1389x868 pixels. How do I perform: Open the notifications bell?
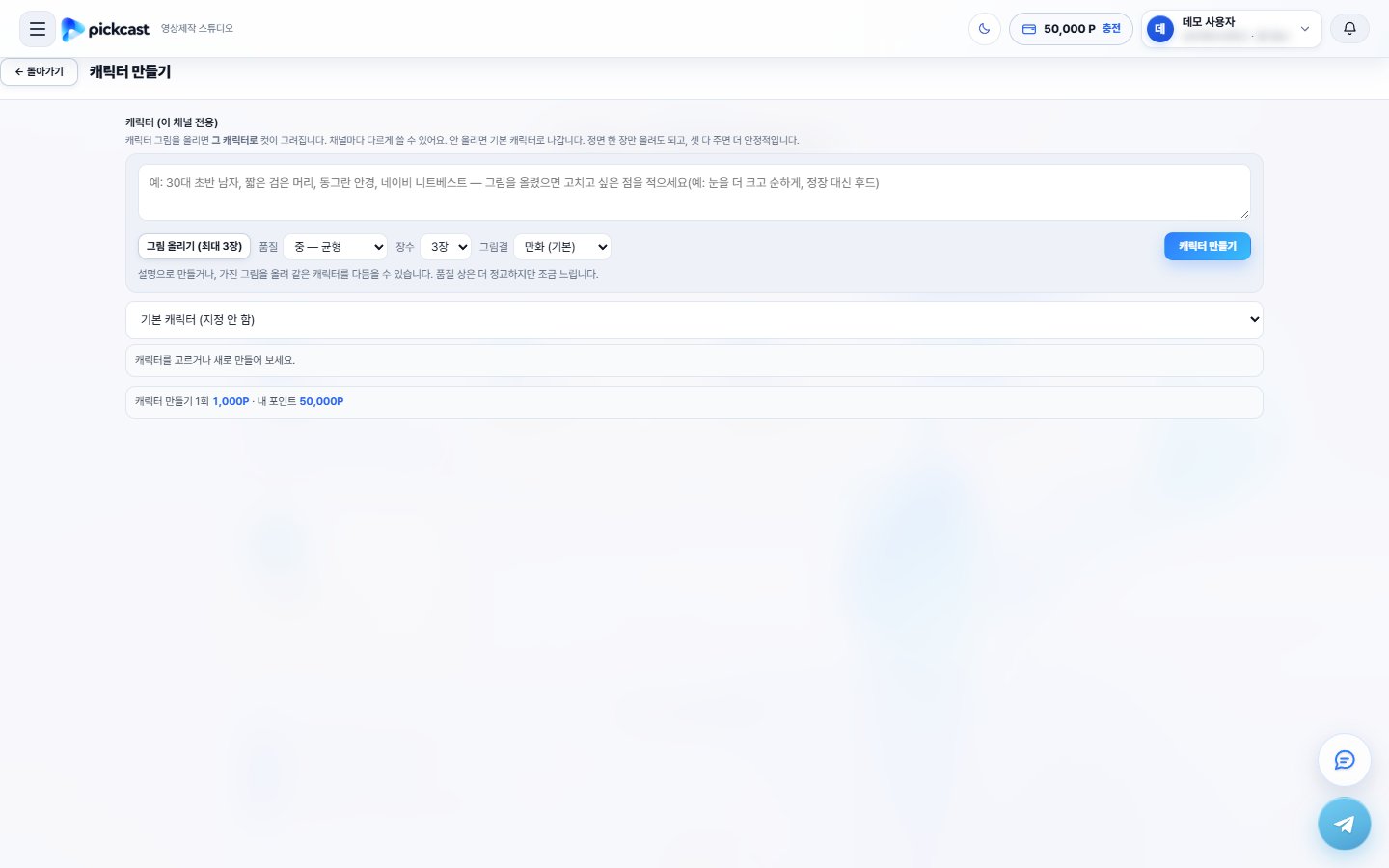coord(1349,29)
